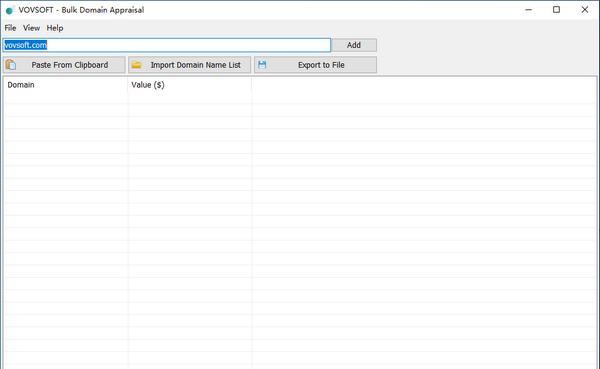Click the Add button
600x369 pixels.
tap(354, 45)
